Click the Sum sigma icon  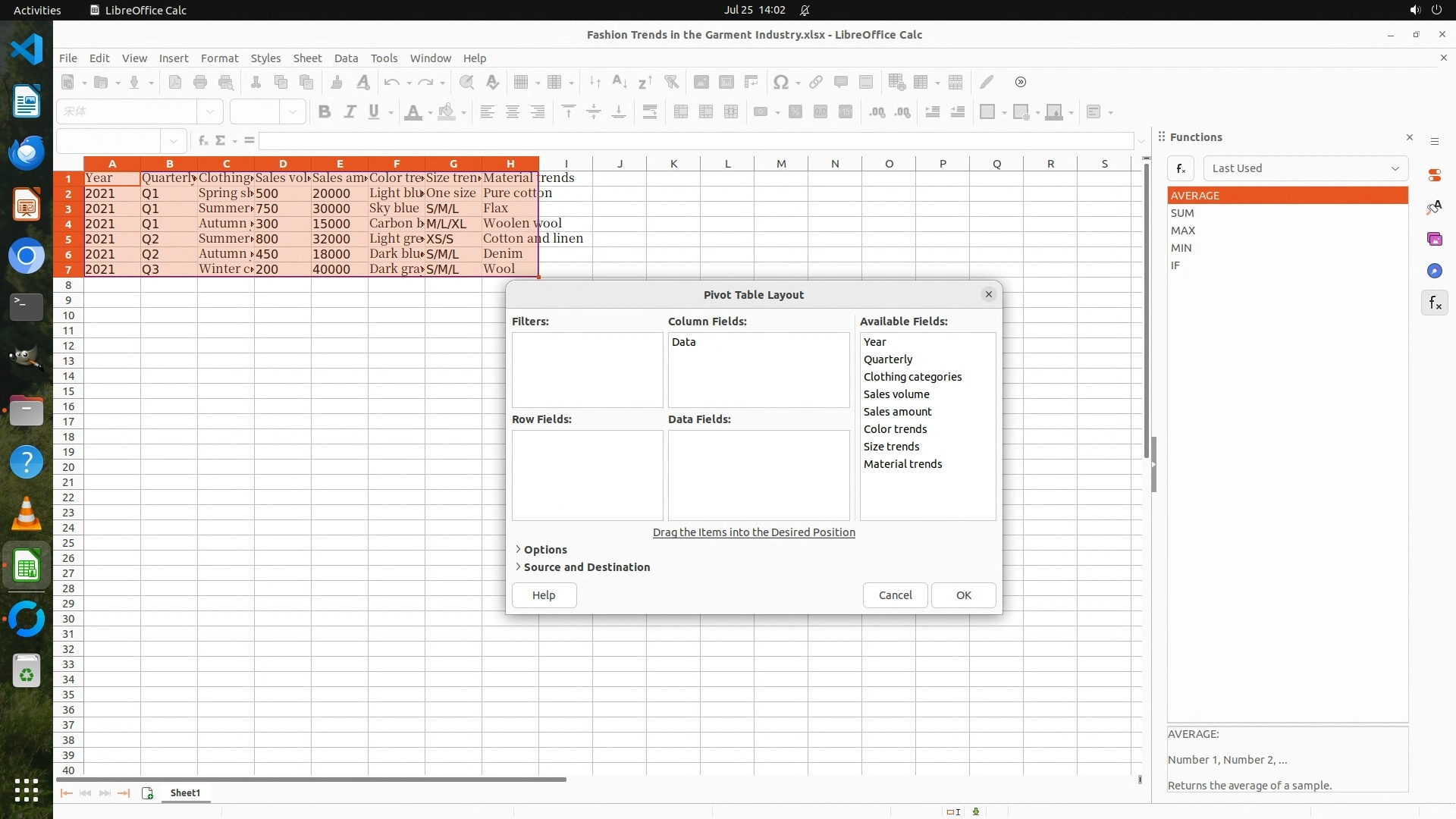click(221, 140)
